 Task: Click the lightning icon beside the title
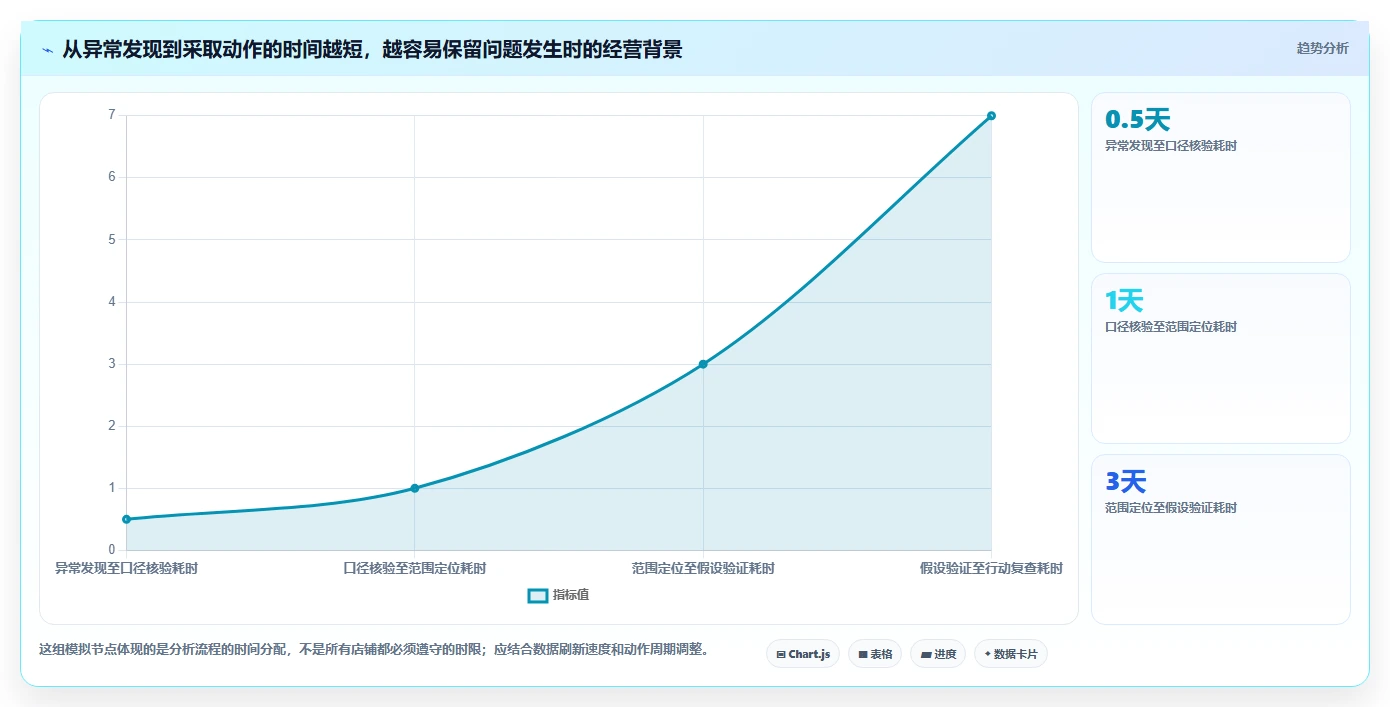tap(47, 50)
